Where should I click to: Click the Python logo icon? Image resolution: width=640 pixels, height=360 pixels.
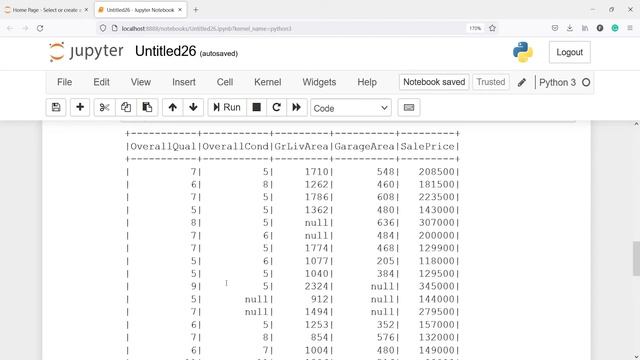tap(523, 52)
